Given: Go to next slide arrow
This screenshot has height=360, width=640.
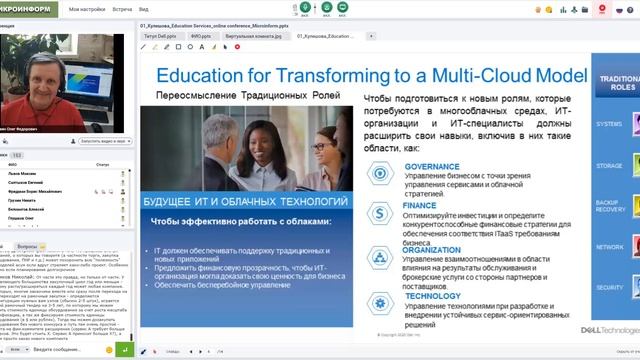Looking at the screenshot, I should pos(200,351).
